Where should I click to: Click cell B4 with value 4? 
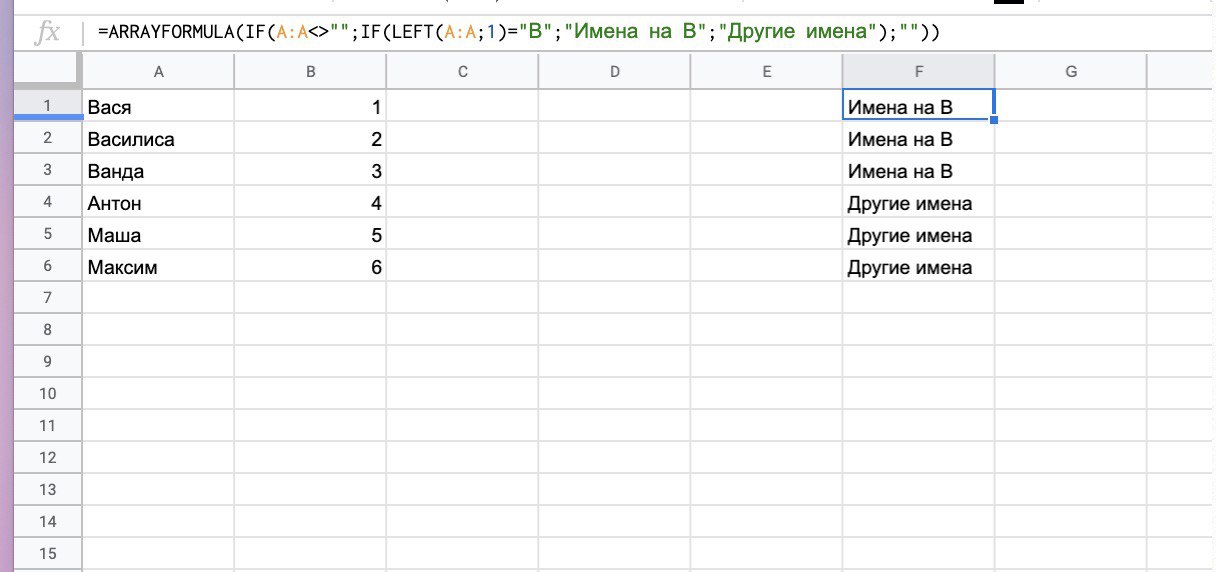point(310,202)
